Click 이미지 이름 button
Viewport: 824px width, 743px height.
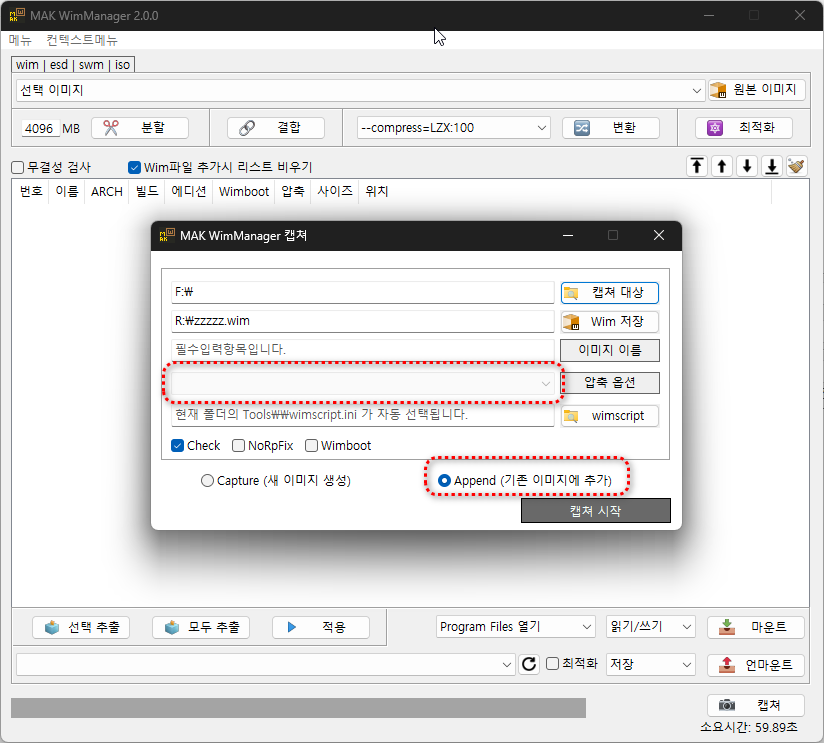(x=610, y=350)
